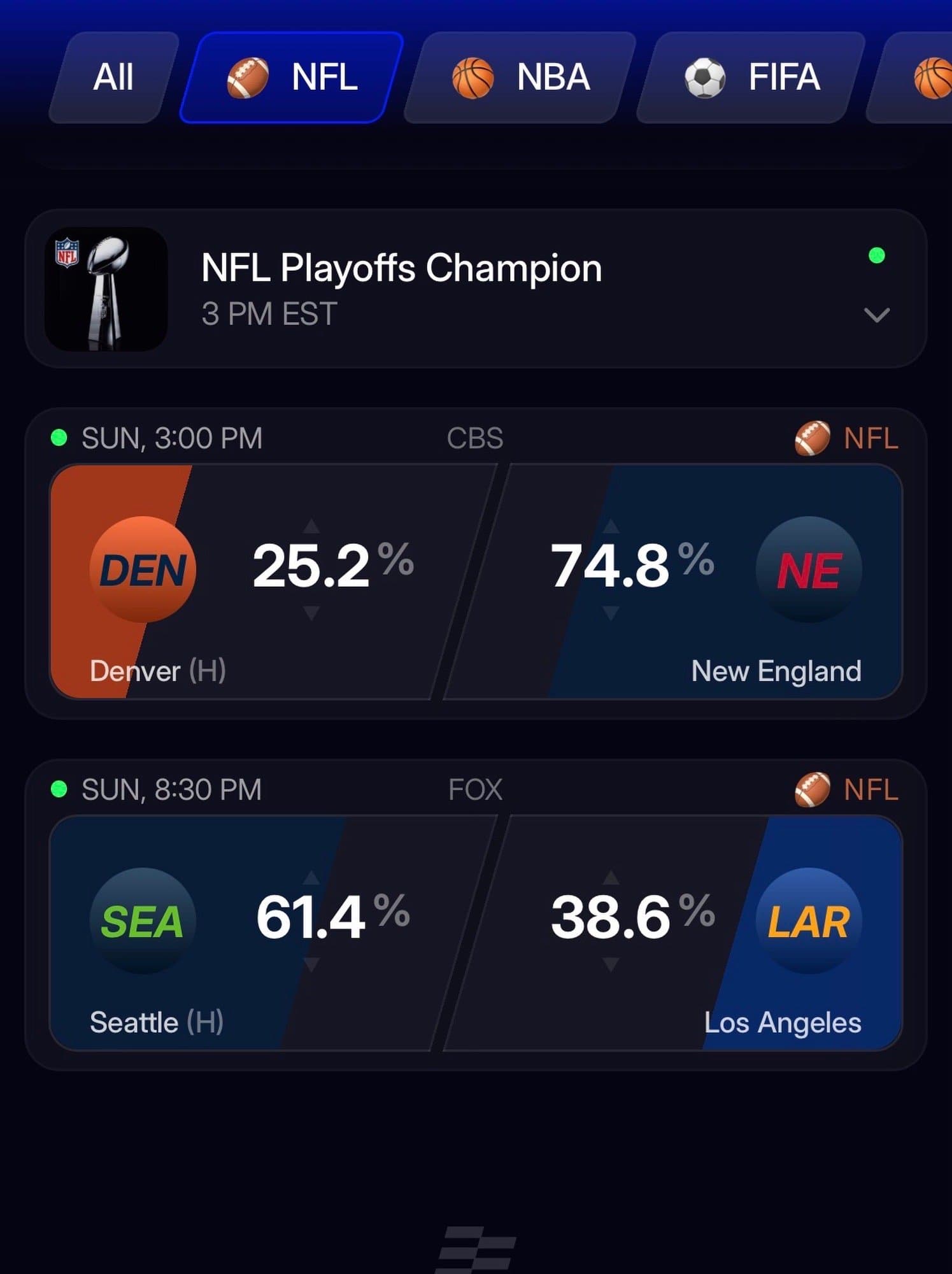Expand the NFL Playoffs Champion chevron
The image size is (952, 1274).
click(x=876, y=315)
